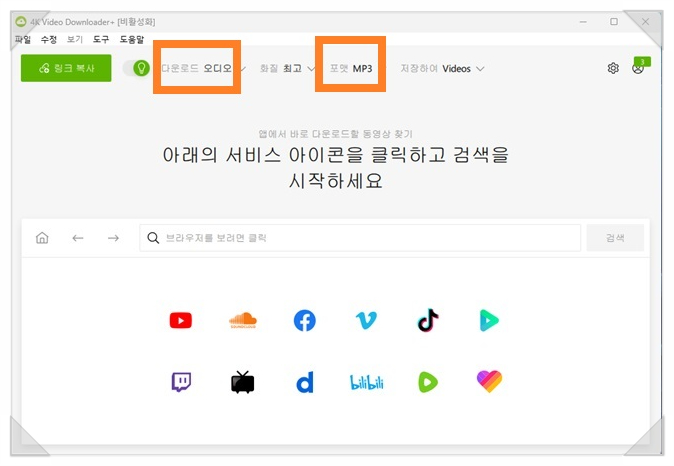Focus the 브라우저를 보려면 클릭 search field
Screen dimensions: 674x466
(x=360, y=238)
